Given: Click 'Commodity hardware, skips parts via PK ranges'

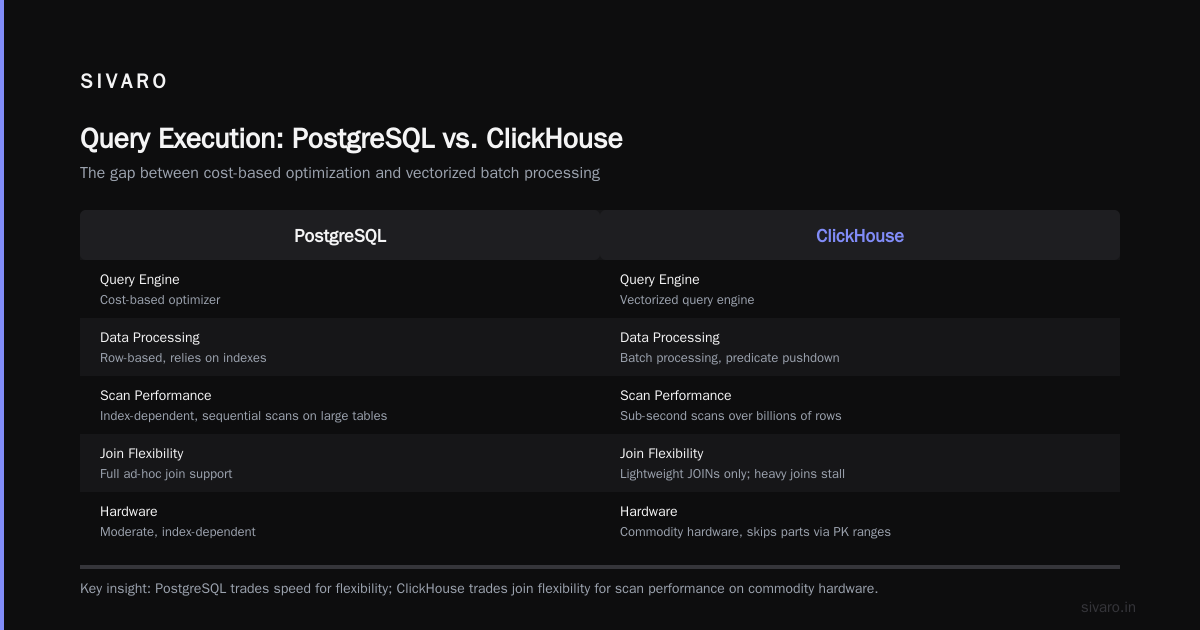Looking at the screenshot, I should point(755,532).
